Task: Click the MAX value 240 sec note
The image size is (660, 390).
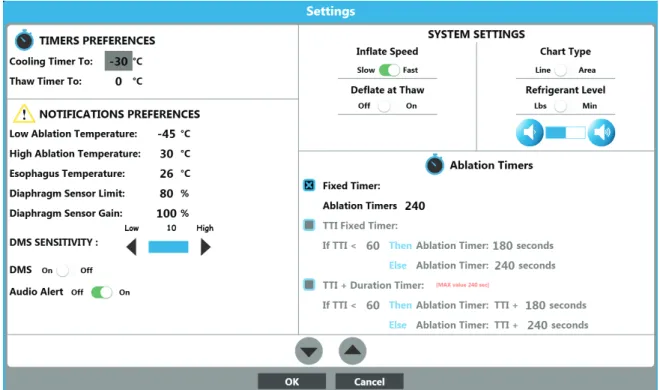Action: [x=462, y=285]
